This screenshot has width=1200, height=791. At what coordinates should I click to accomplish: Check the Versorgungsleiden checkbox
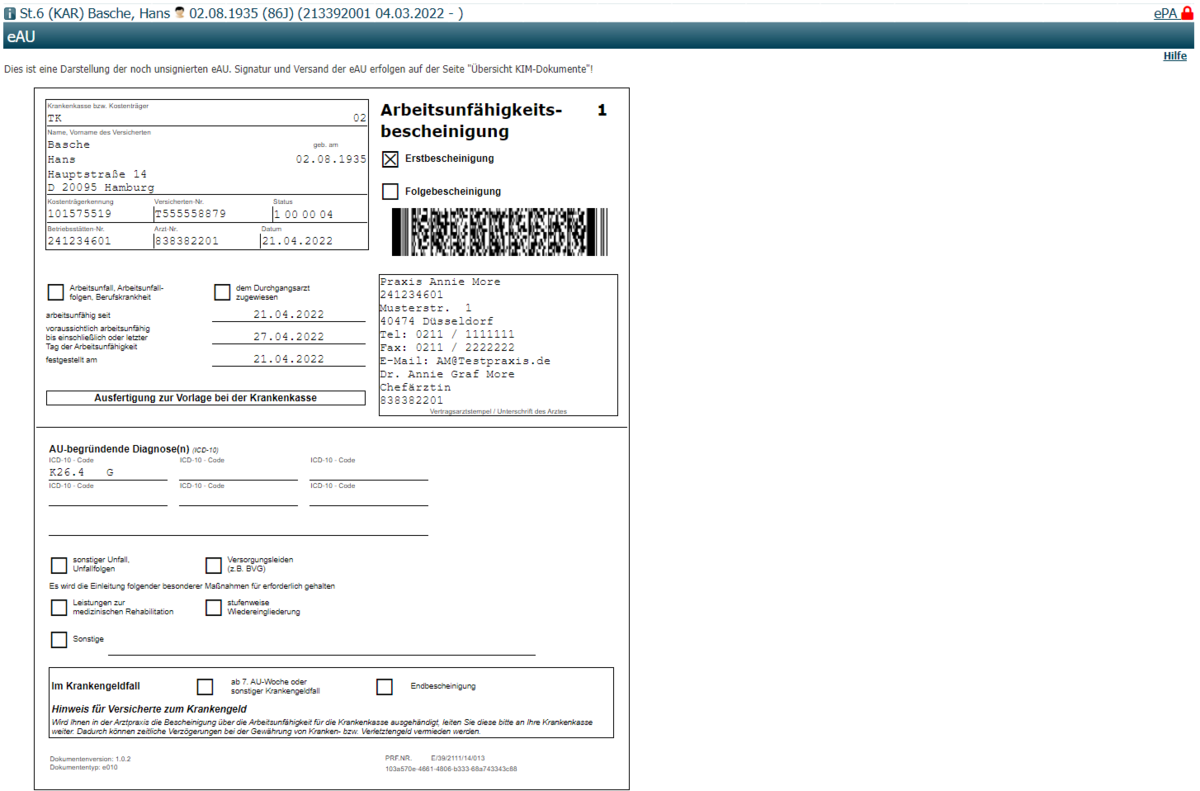pos(213,565)
